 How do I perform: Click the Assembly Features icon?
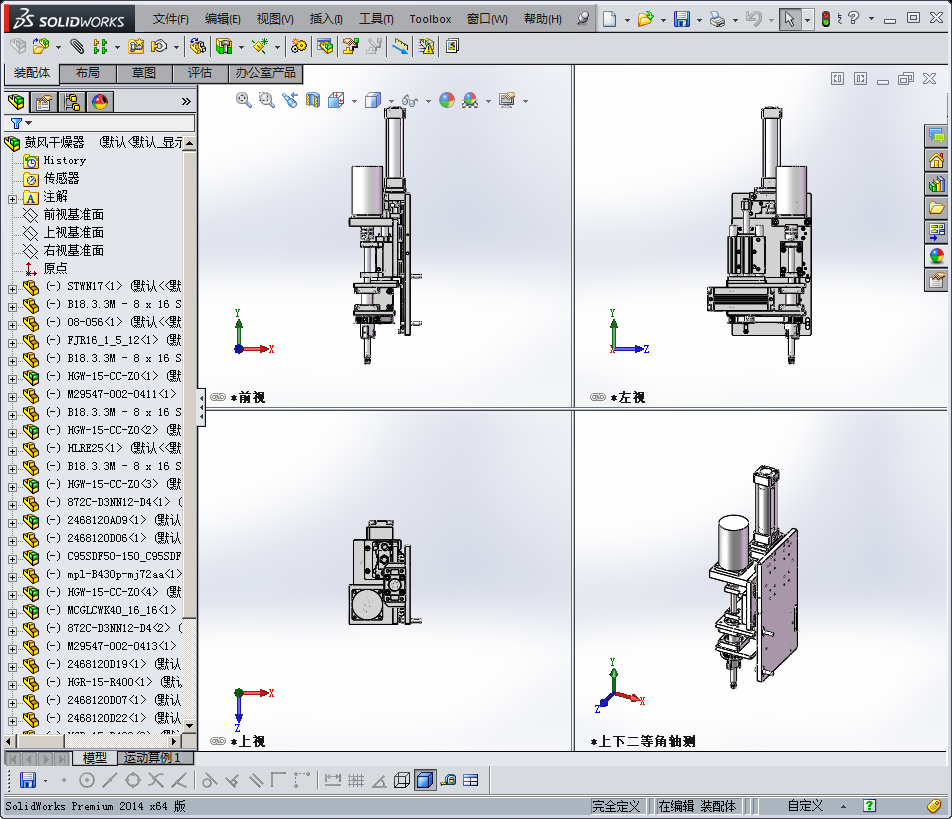[224, 46]
